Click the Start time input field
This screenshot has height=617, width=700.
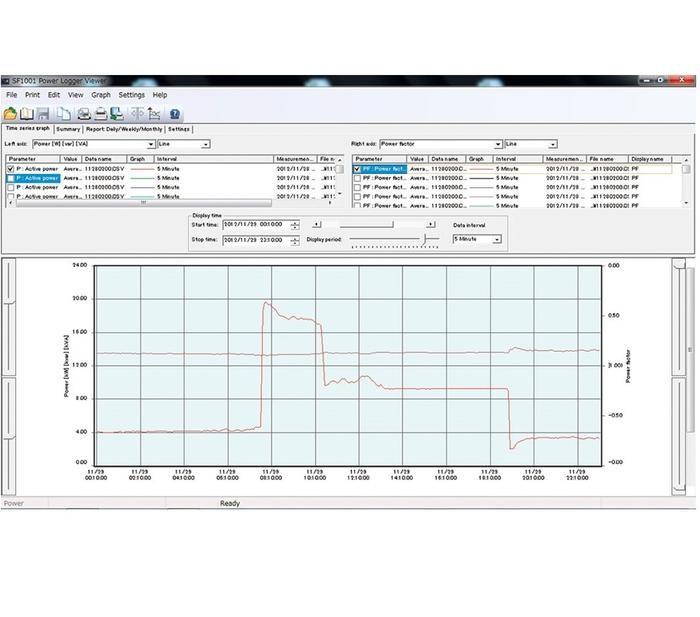click(x=255, y=225)
